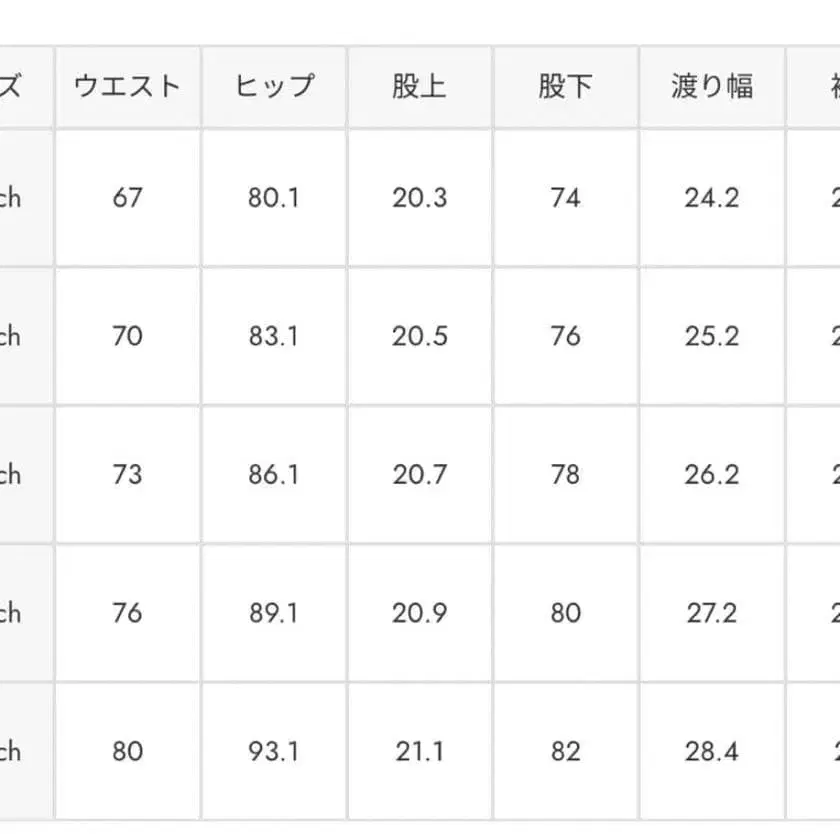Click the hip cell showing 86.1
This screenshot has width=840, height=840.
coord(274,474)
